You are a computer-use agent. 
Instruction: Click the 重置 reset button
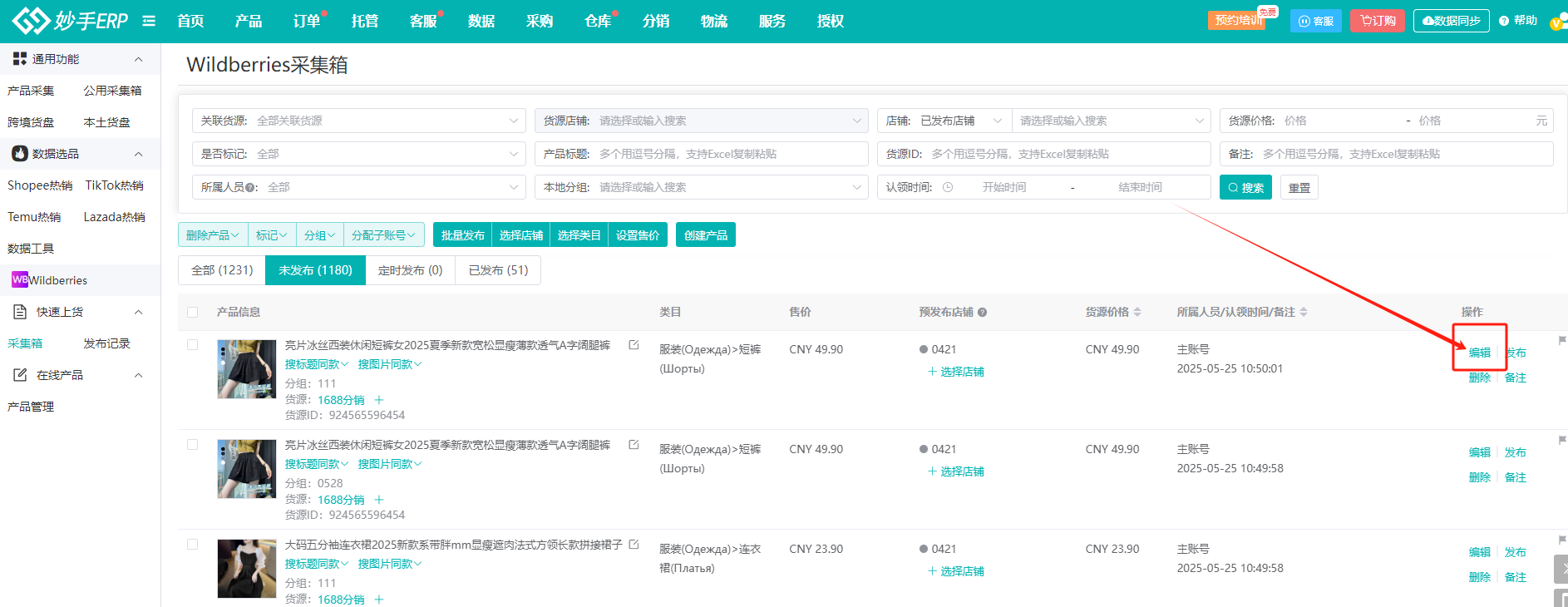click(x=1299, y=187)
